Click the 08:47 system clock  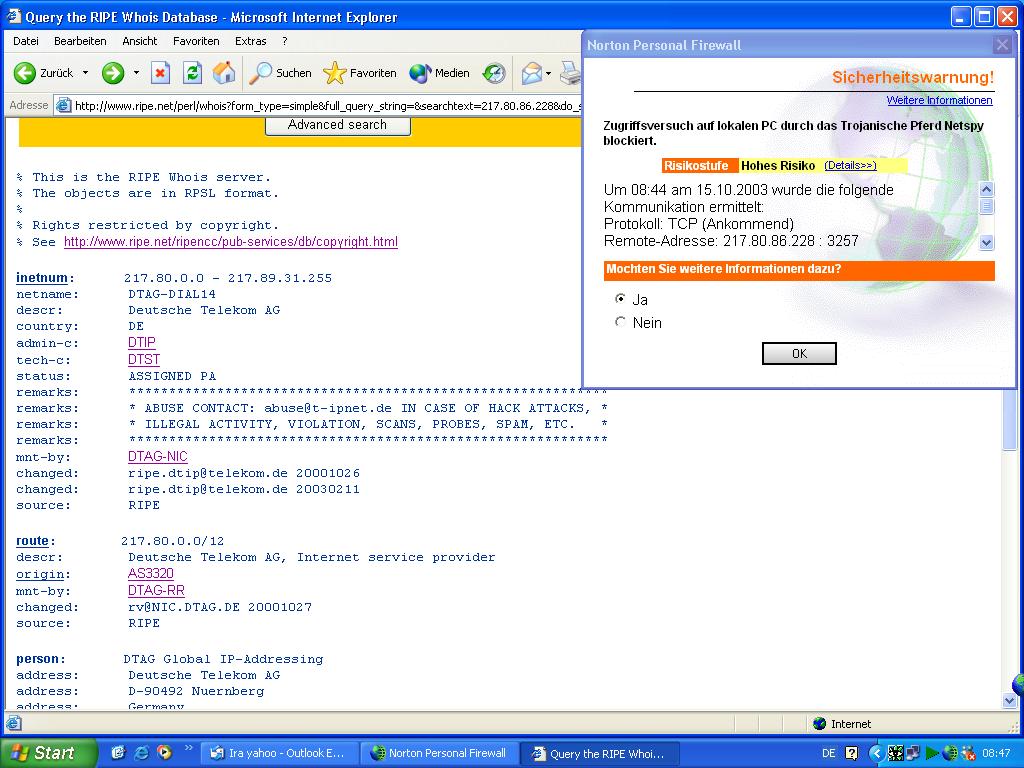coord(996,753)
